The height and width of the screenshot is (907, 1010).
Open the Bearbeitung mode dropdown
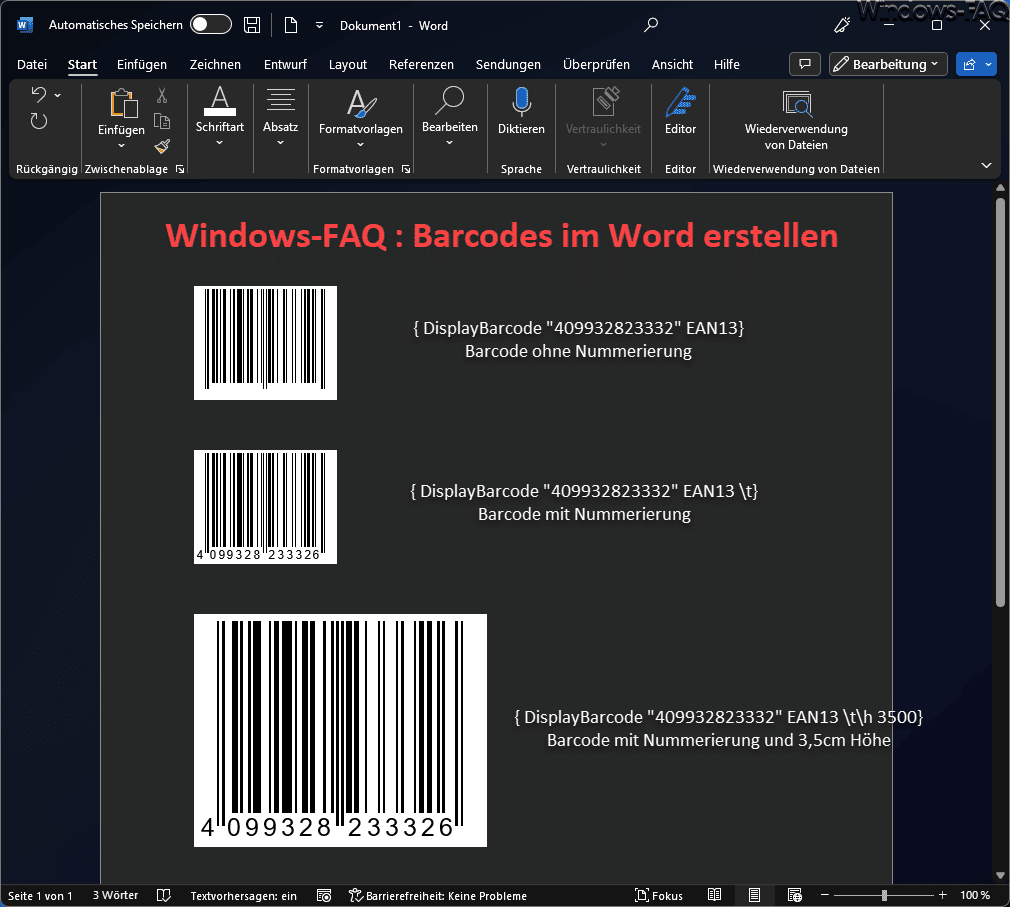[x=888, y=64]
